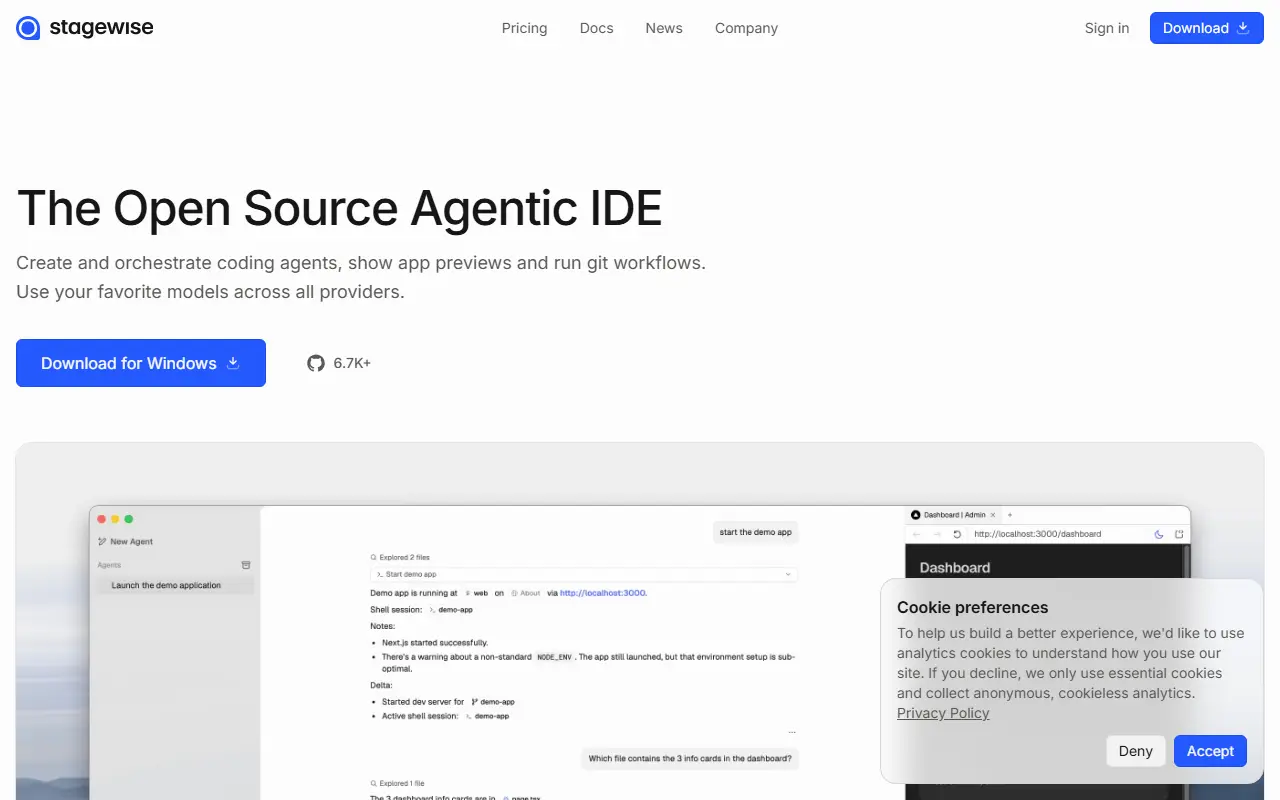Viewport: 1280px width, 800px height.
Task: Open the Privacy Policy link
Action: (943, 713)
